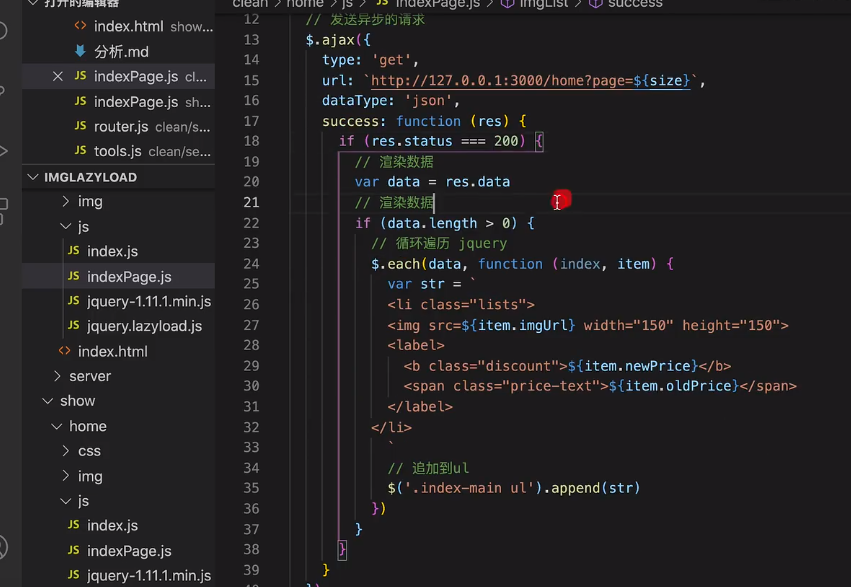The width and height of the screenshot is (851, 587).
Task: Click the dataType: 'json' line
Action: coord(391,101)
